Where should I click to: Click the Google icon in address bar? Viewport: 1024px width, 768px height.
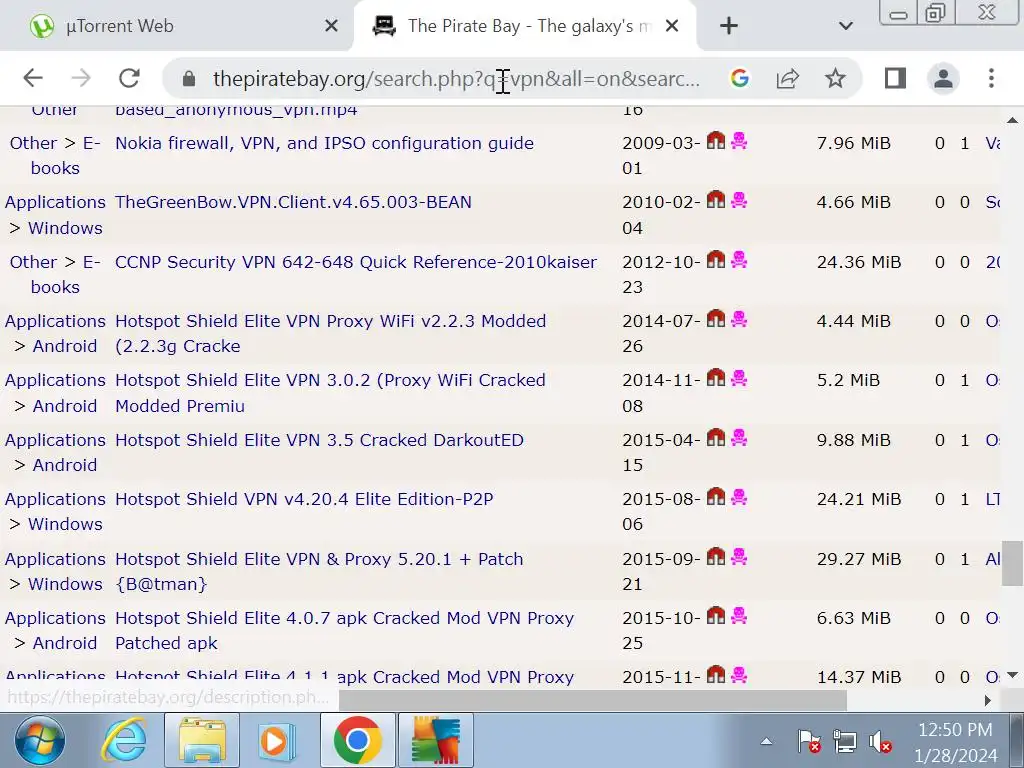739,78
